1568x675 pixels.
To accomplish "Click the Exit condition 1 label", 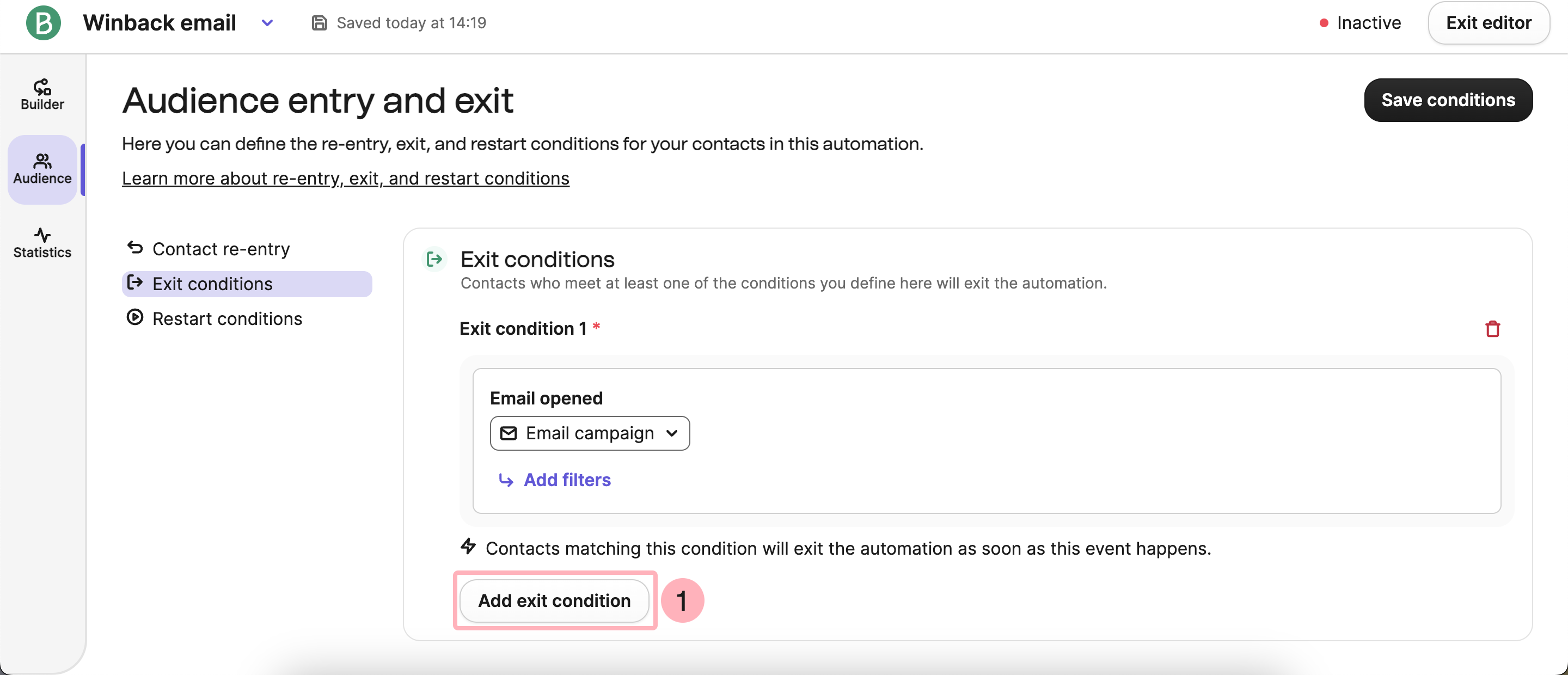I will tap(523, 329).
